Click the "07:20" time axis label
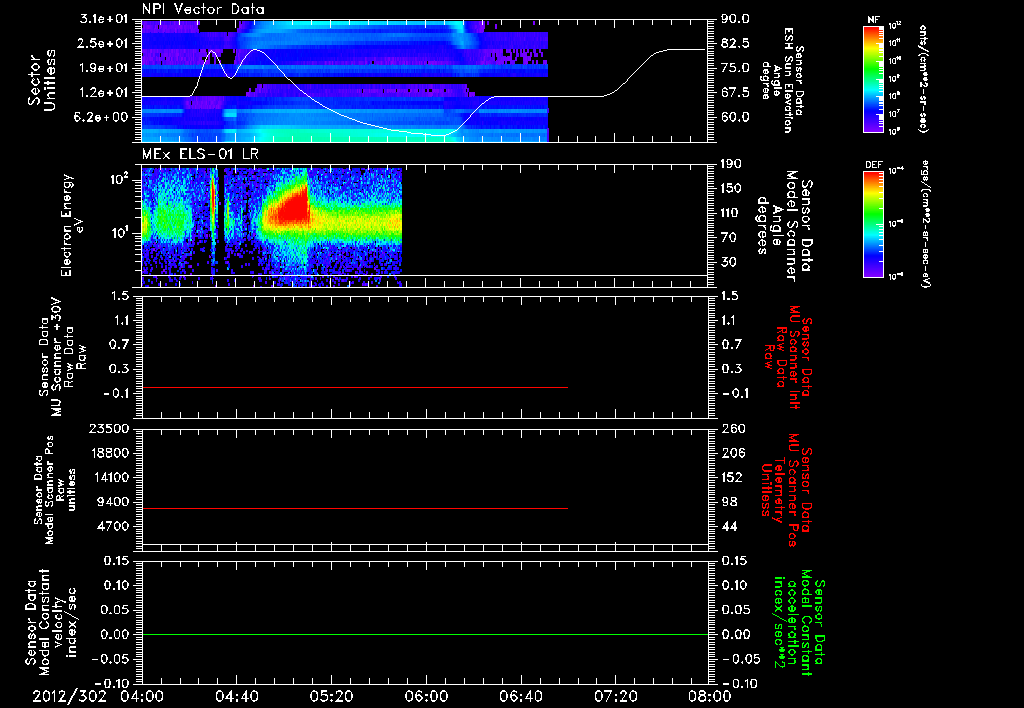 click(x=615, y=696)
